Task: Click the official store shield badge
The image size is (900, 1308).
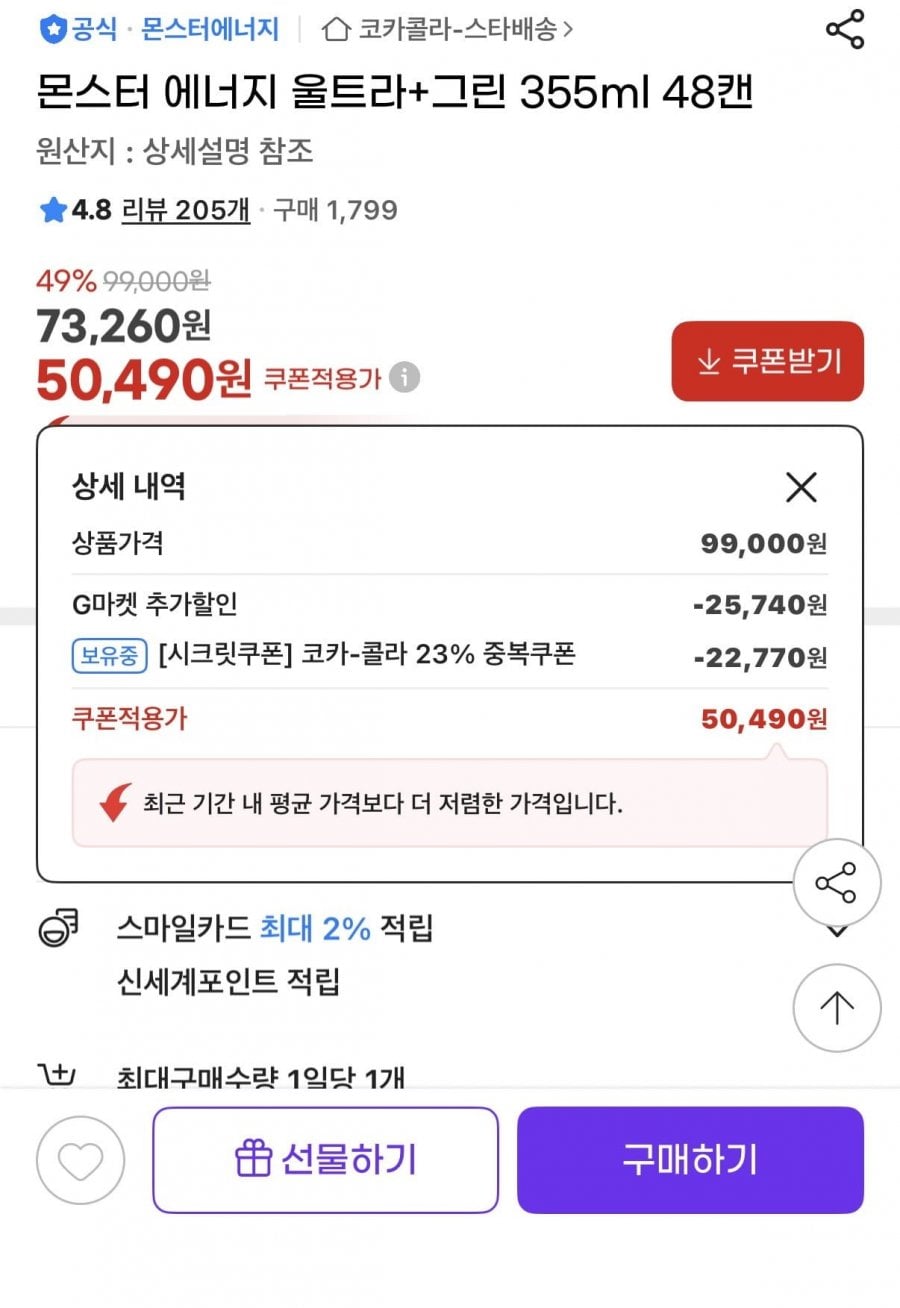Action: 51,30
